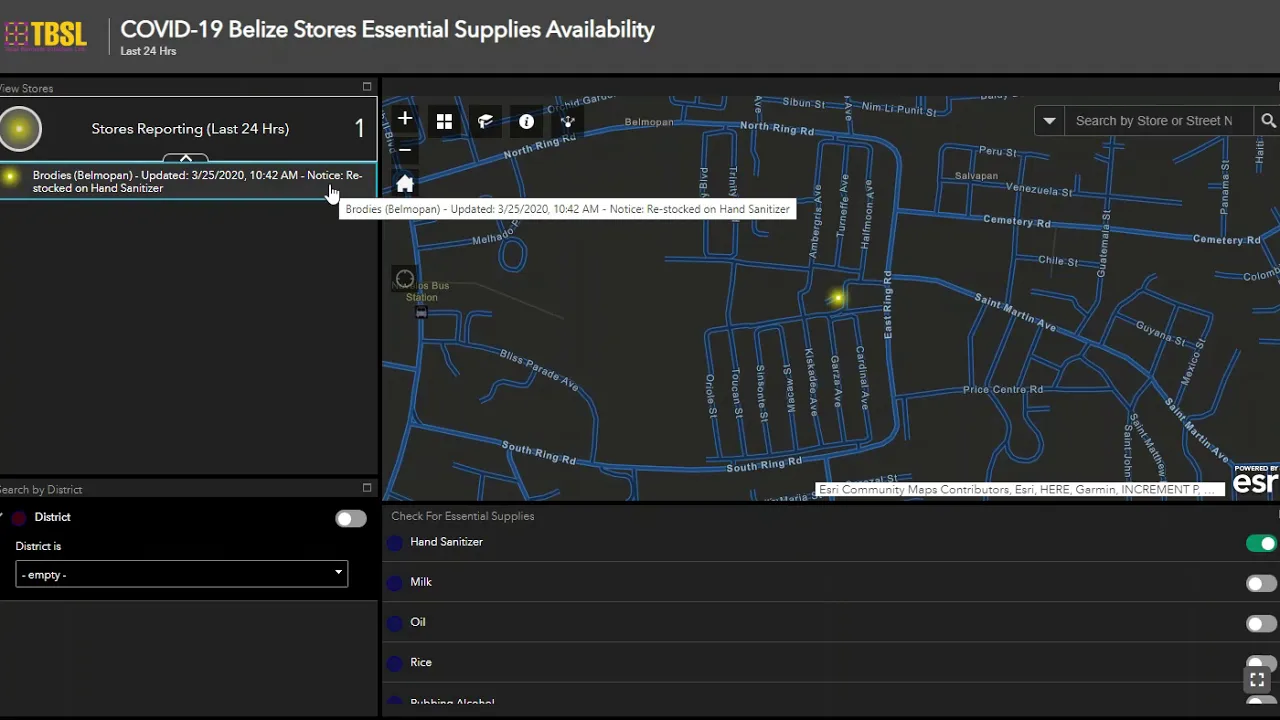Open the map information icon
1280x720 pixels.
tap(526, 121)
